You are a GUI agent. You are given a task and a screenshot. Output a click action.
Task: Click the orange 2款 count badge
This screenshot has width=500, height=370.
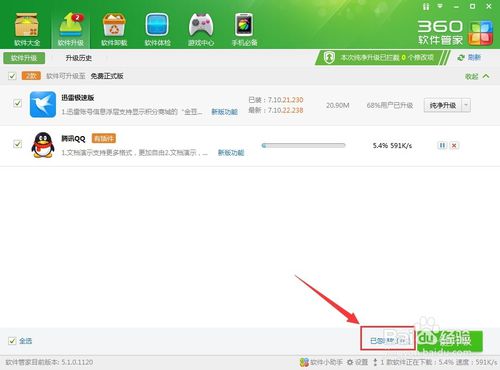[x=31, y=76]
